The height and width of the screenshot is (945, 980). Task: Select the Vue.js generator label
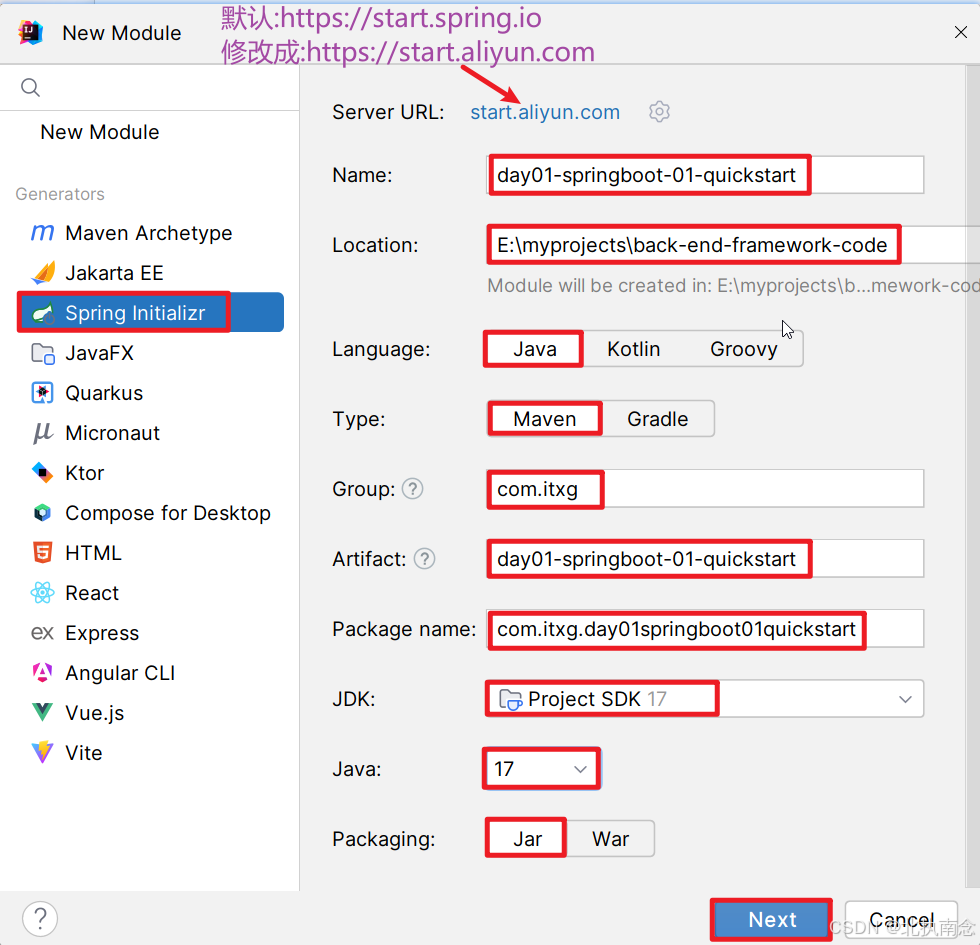pyautogui.click(x=94, y=713)
